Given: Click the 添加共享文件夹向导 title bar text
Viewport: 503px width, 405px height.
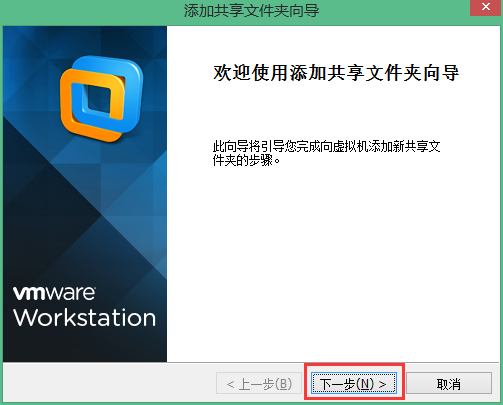Looking at the screenshot, I should pyautogui.click(x=251, y=11).
